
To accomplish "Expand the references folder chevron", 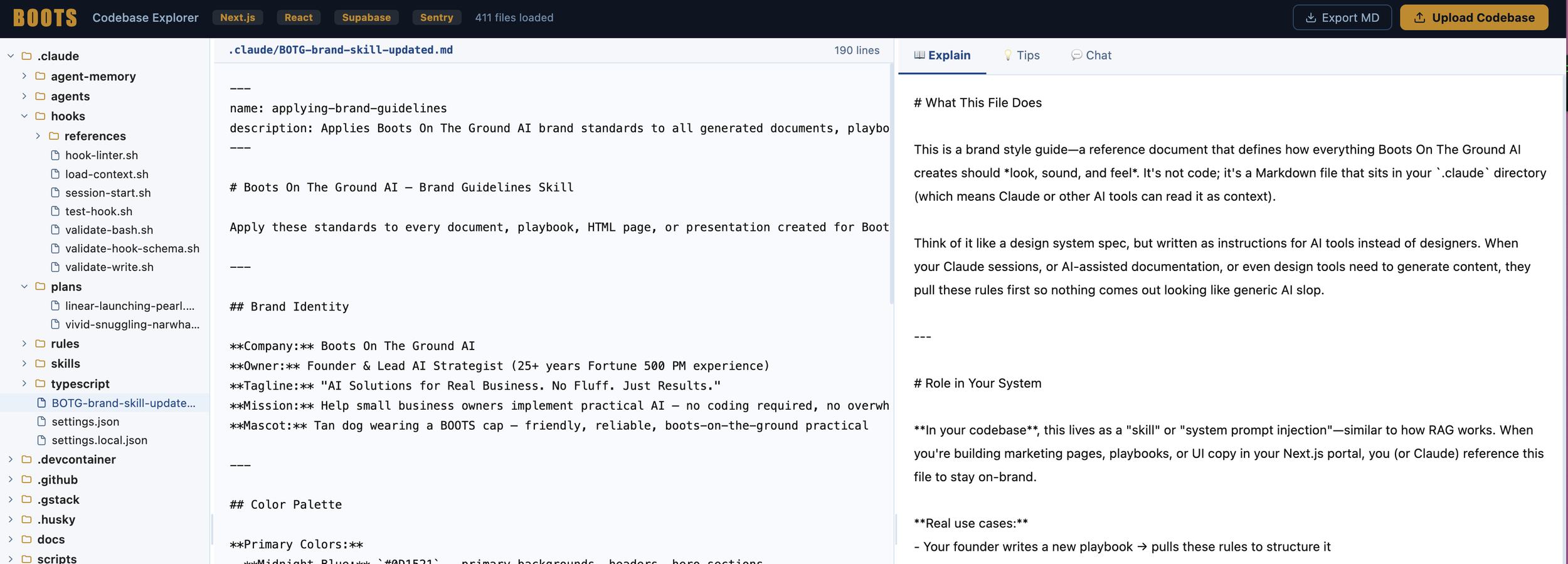I will (38, 136).
